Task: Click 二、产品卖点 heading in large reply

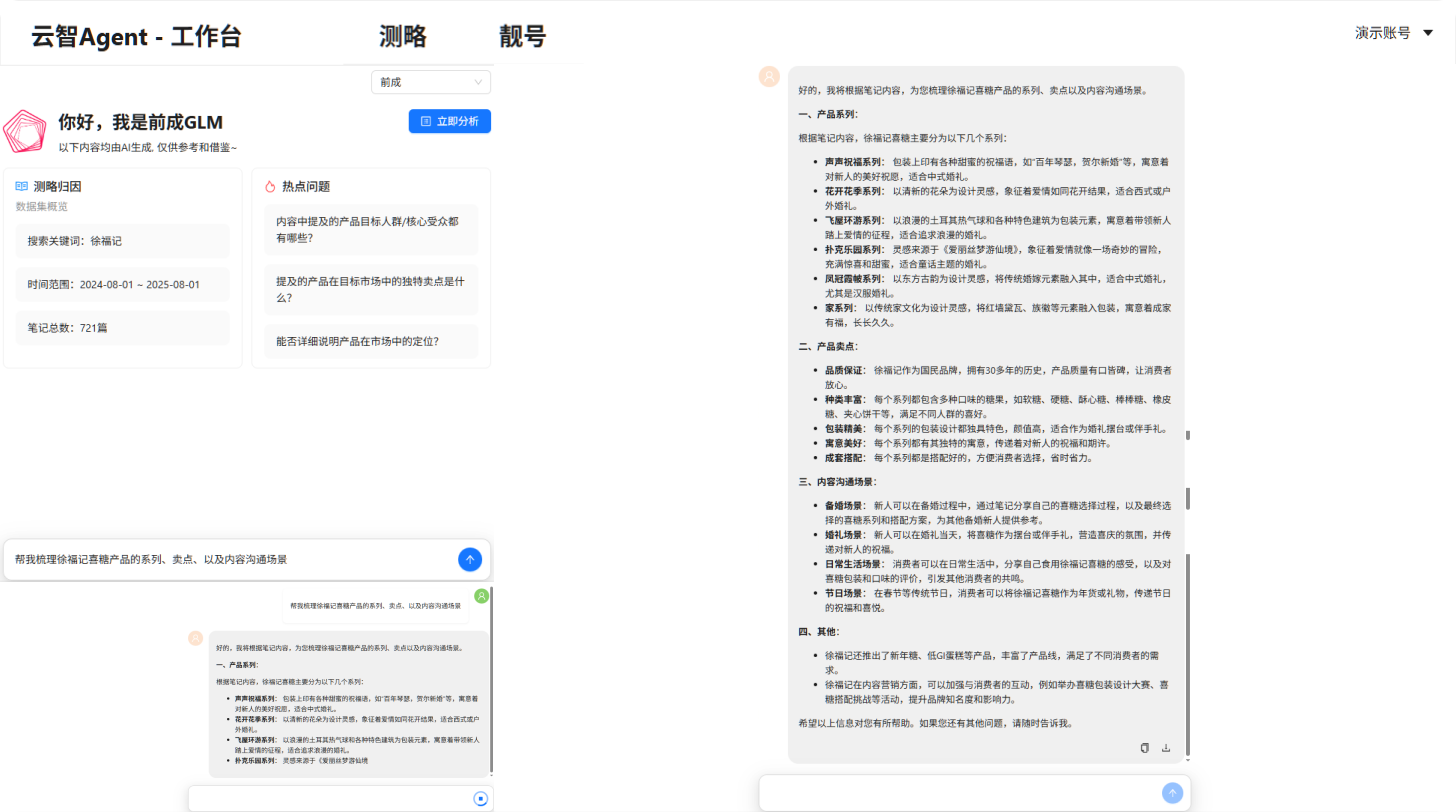Action: tap(828, 346)
